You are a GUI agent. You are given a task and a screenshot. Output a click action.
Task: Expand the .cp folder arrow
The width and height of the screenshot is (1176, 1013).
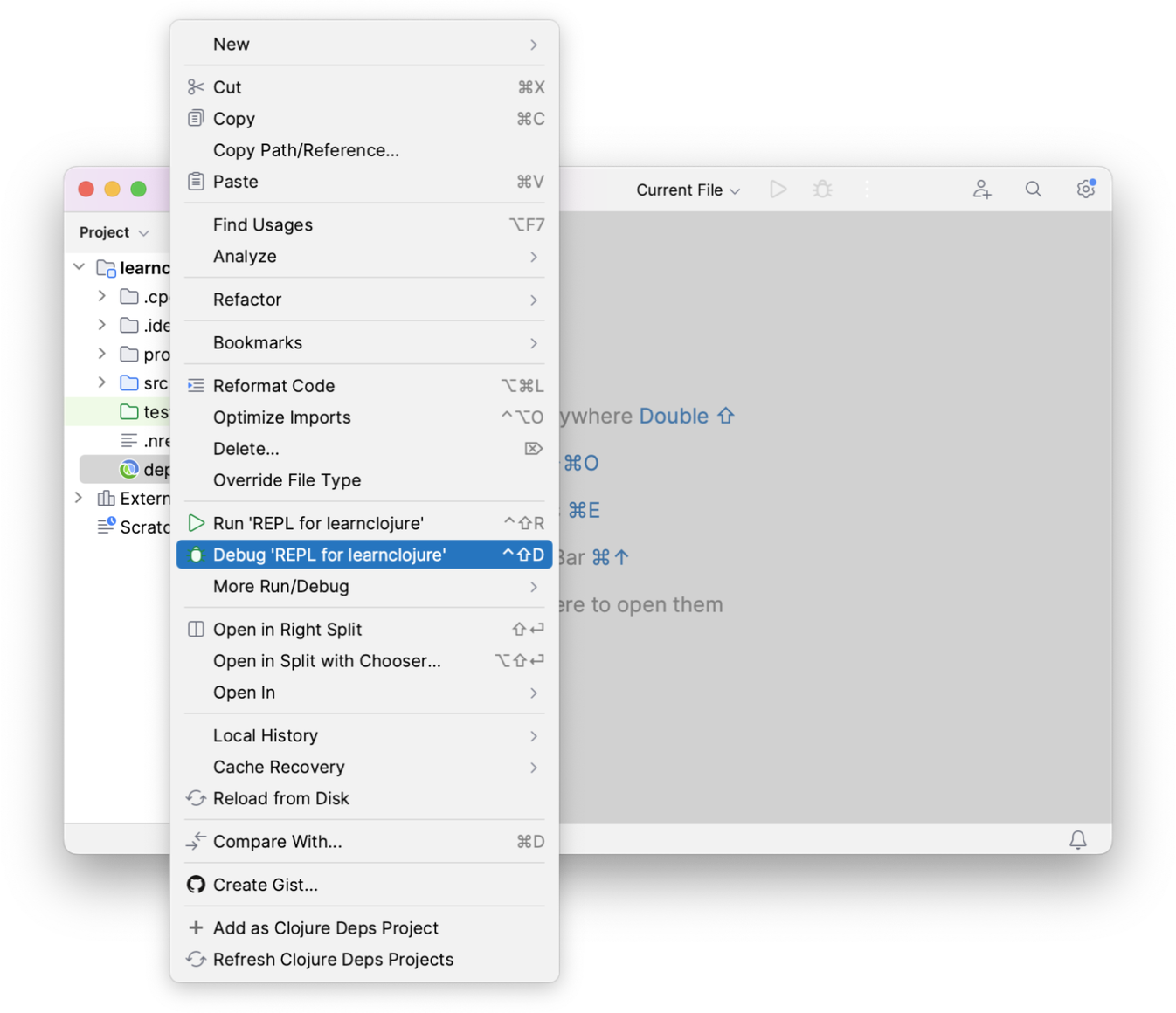(102, 296)
